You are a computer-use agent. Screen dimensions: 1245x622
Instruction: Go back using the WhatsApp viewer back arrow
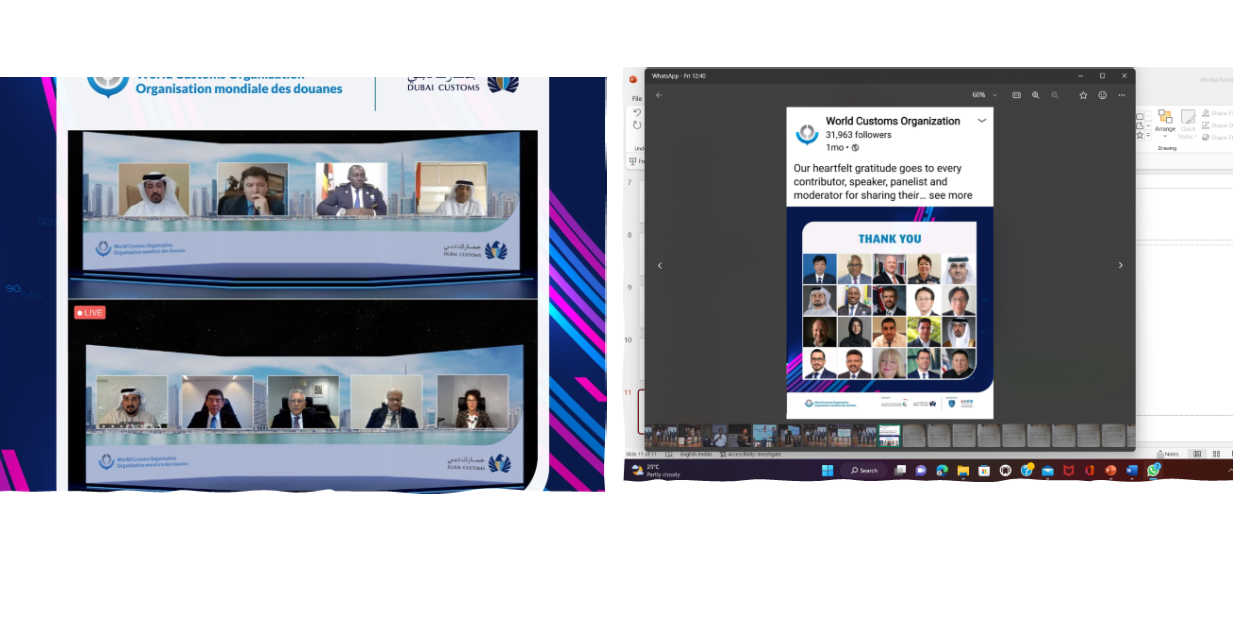(659, 95)
